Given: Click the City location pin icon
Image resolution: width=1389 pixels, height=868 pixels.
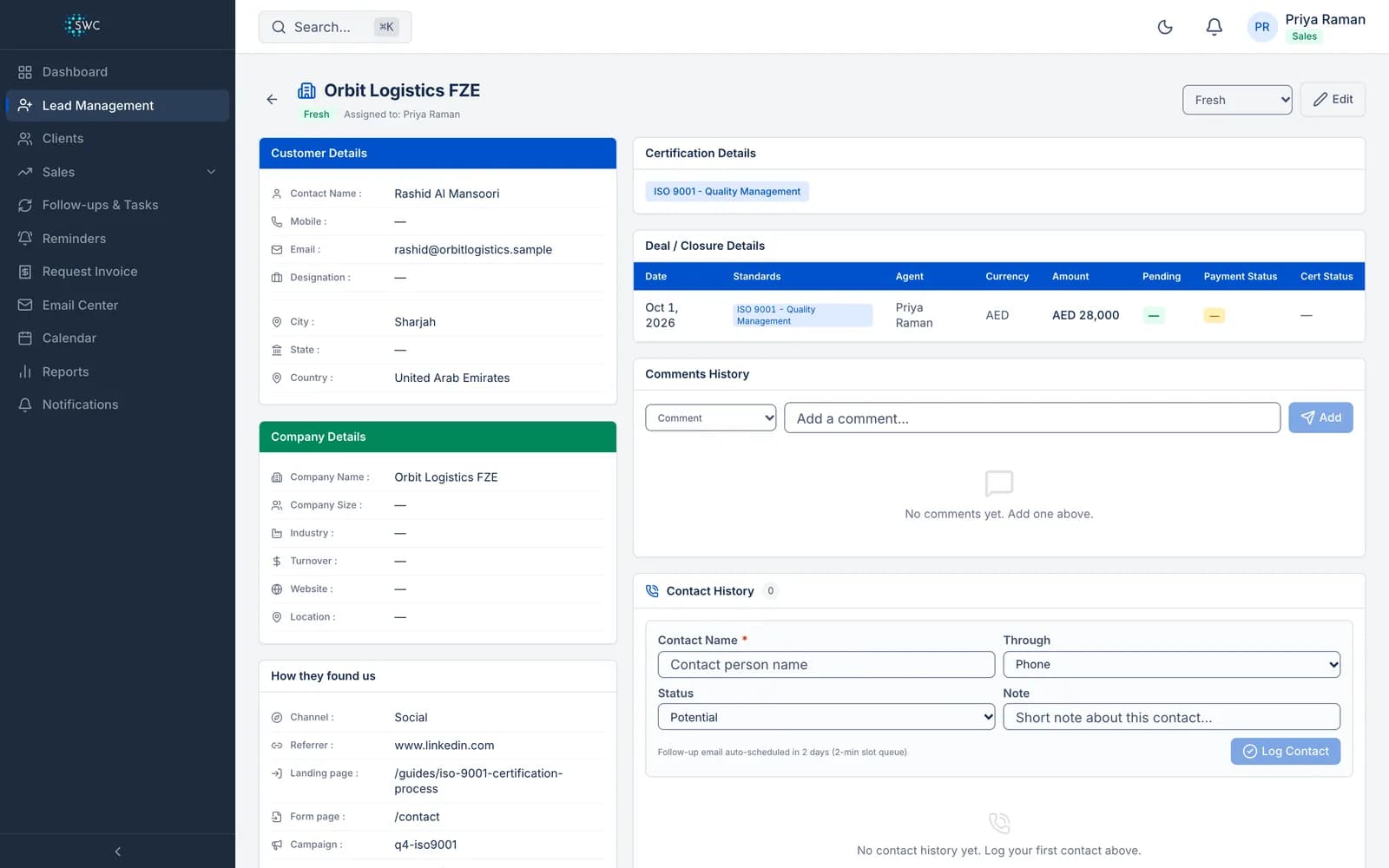Looking at the screenshot, I should 277,322.
